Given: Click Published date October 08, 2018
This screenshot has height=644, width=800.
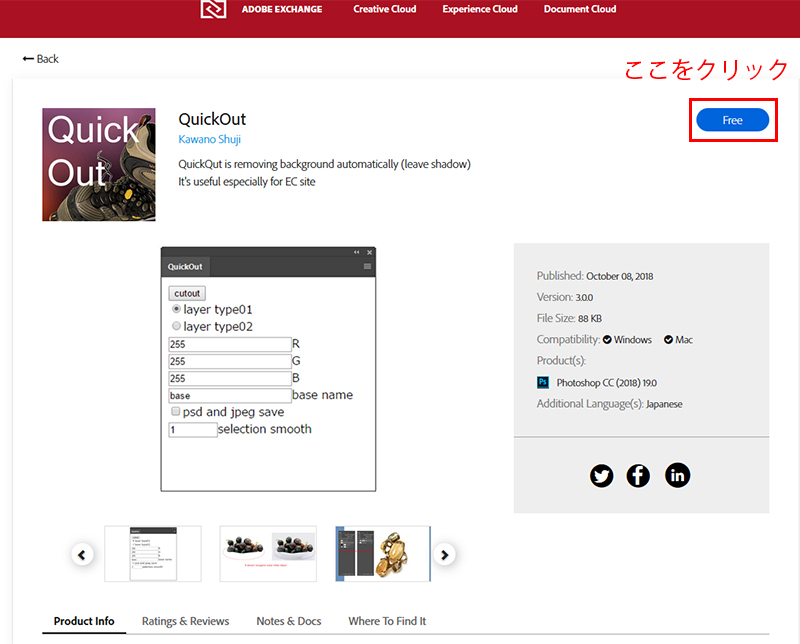Looking at the screenshot, I should (619, 276).
